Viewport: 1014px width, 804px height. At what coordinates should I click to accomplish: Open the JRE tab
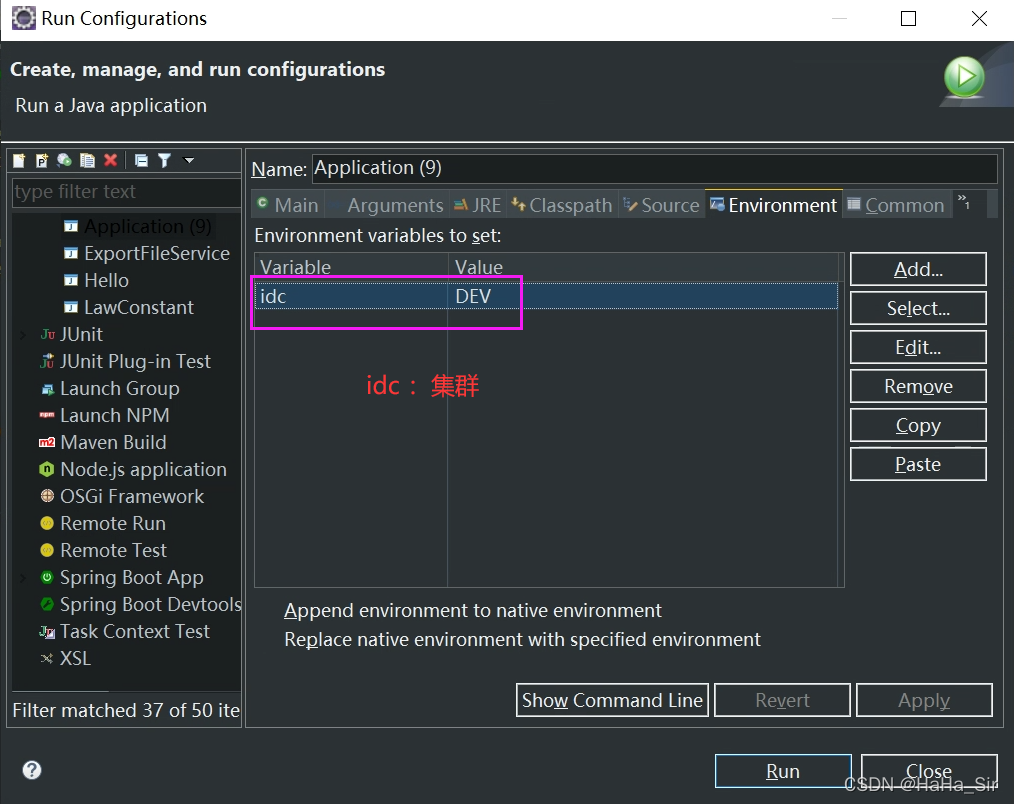(478, 205)
